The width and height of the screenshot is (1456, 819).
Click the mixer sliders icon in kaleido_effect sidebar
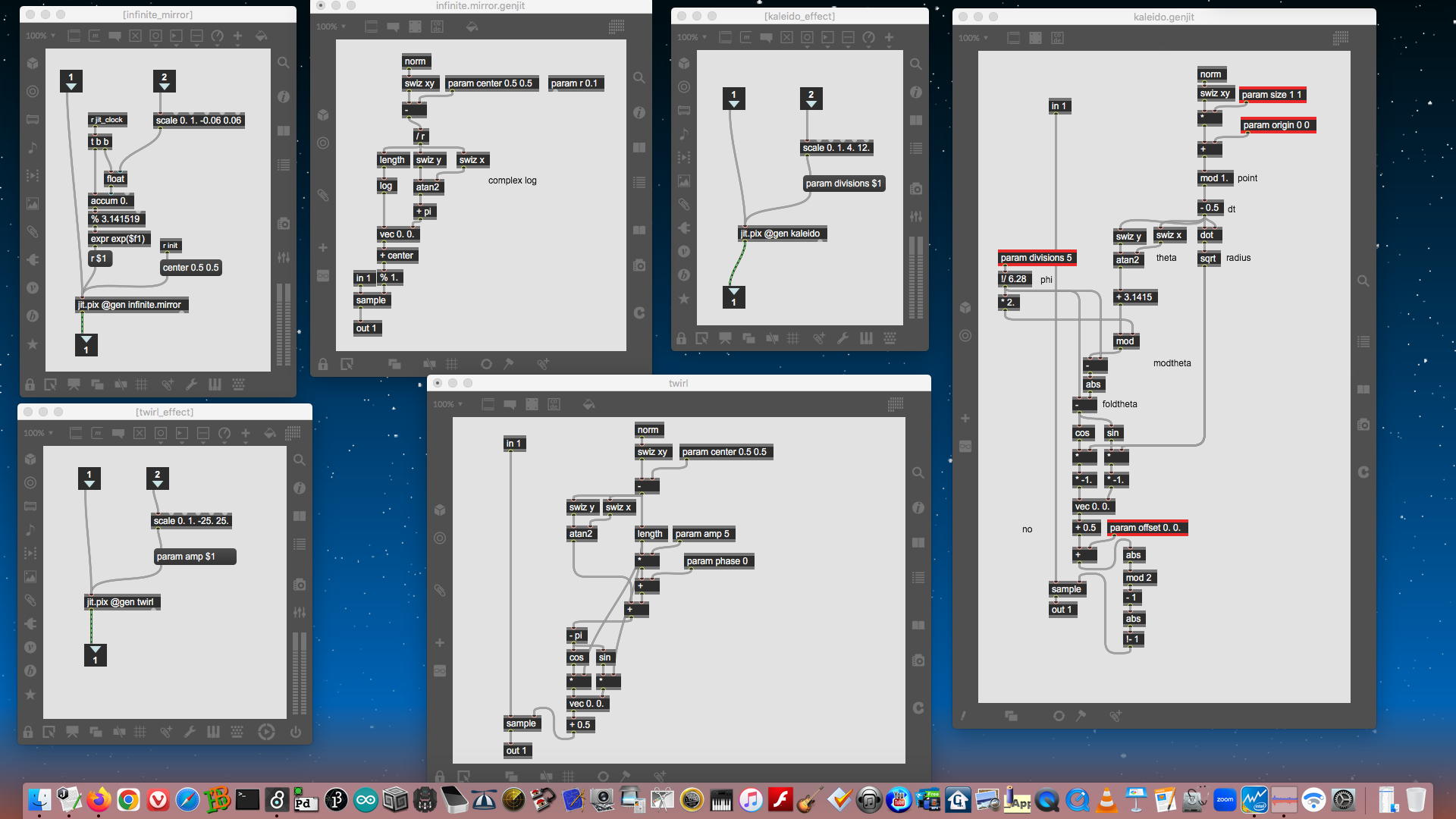coord(916,217)
